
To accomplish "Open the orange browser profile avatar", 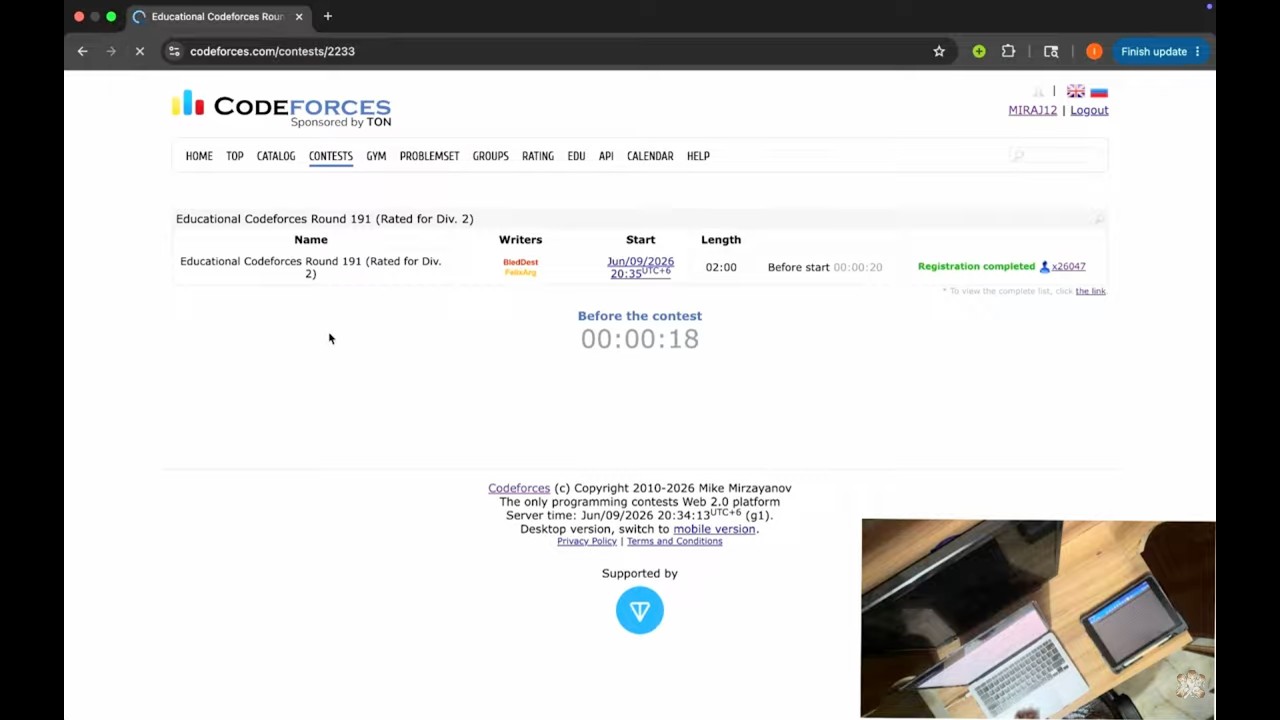I will pyautogui.click(x=1094, y=51).
